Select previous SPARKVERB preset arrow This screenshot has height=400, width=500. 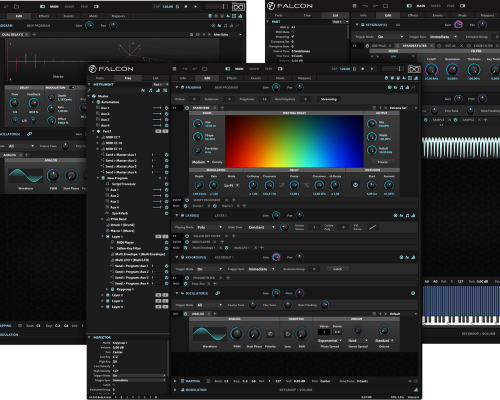pyautogui.click(x=380, y=108)
